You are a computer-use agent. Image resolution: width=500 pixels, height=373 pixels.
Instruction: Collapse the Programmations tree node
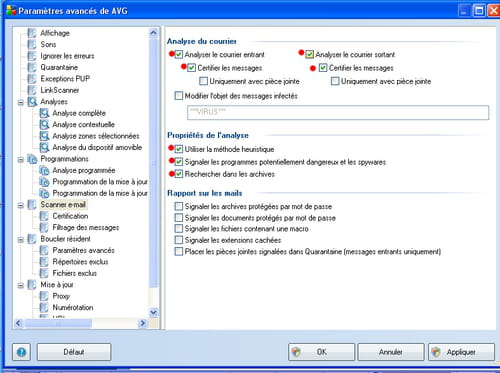click(x=21, y=160)
